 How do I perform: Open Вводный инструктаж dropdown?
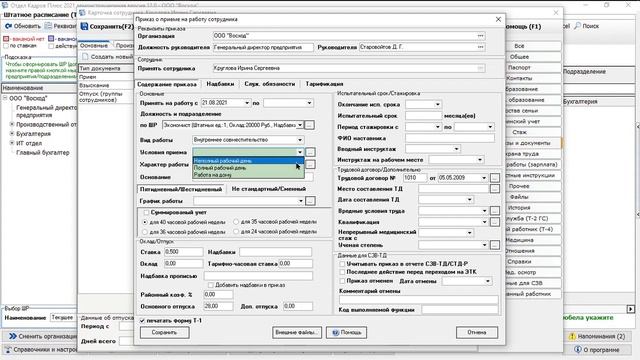(456, 149)
